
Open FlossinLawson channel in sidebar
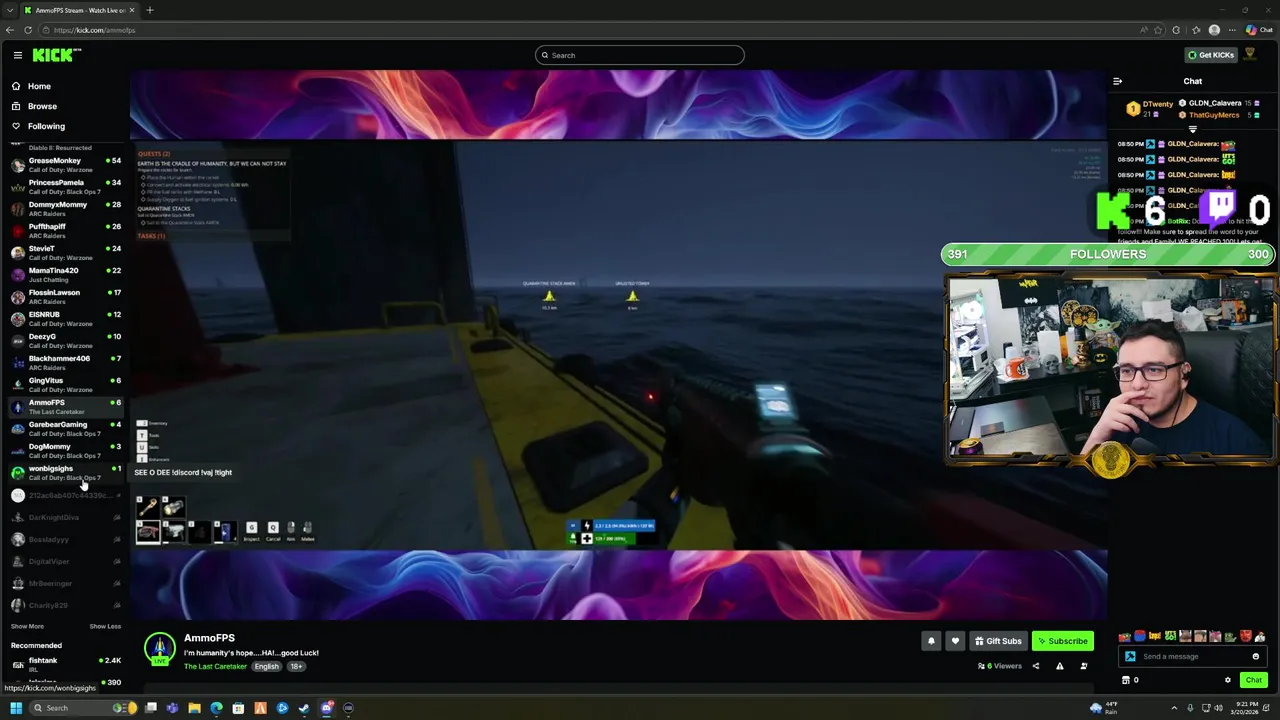pyautogui.click(x=64, y=297)
